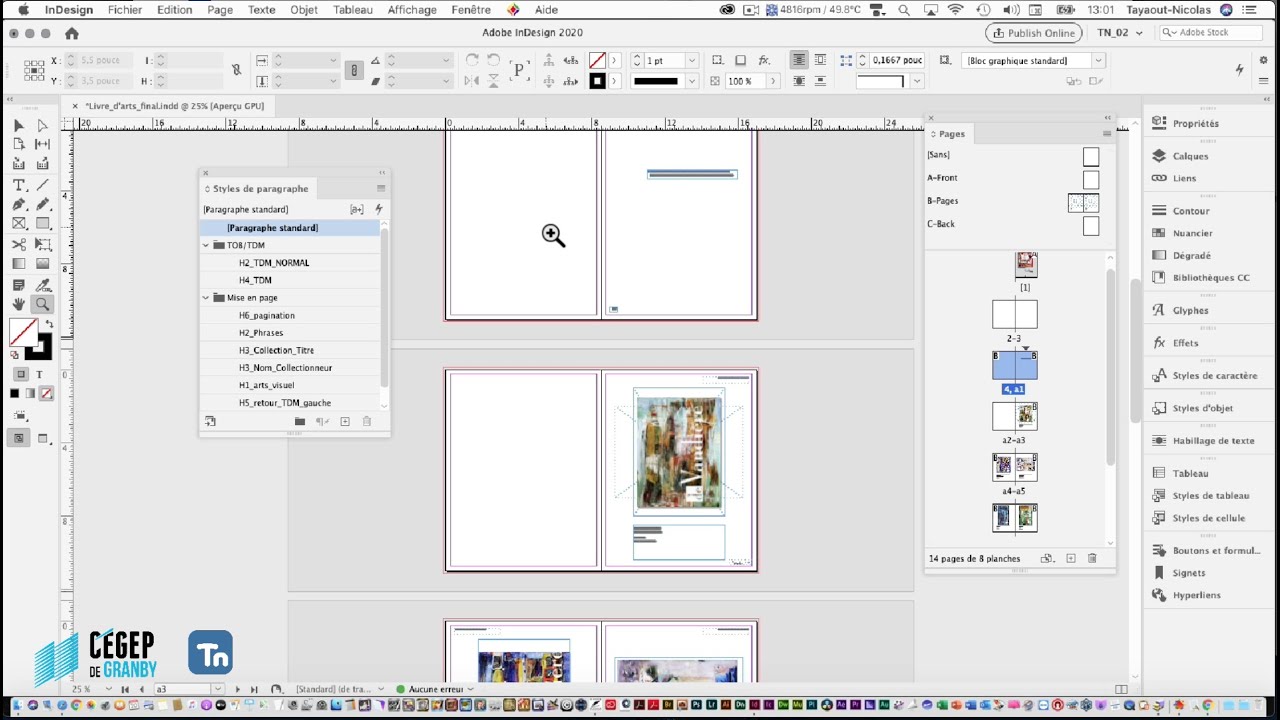The width and height of the screenshot is (1280, 720).
Task: Select the Scissors tool
Action: click(18, 245)
